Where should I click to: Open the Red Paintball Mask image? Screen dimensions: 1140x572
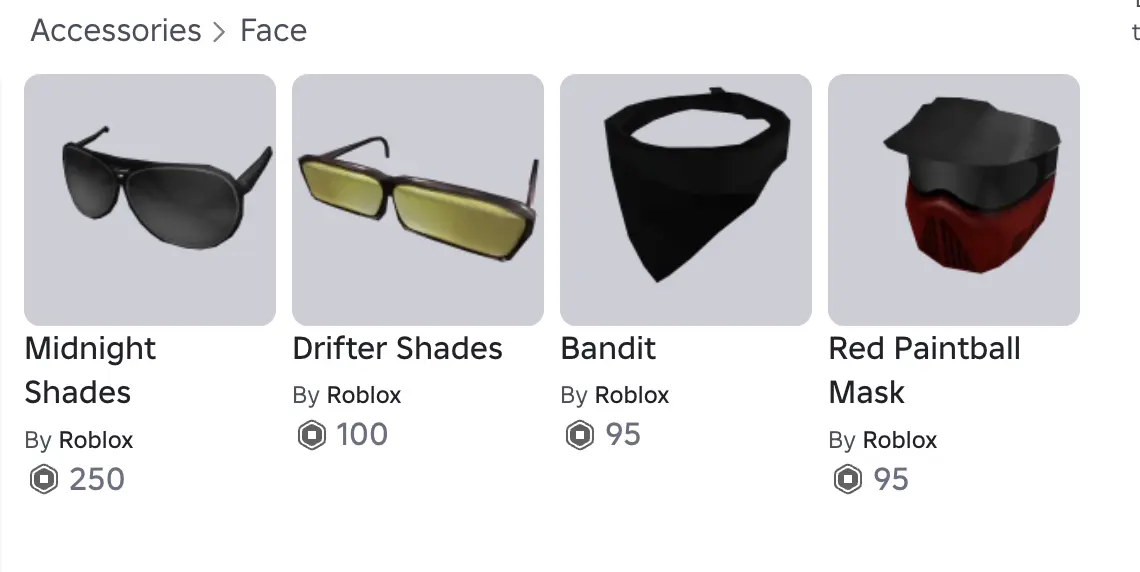point(954,200)
